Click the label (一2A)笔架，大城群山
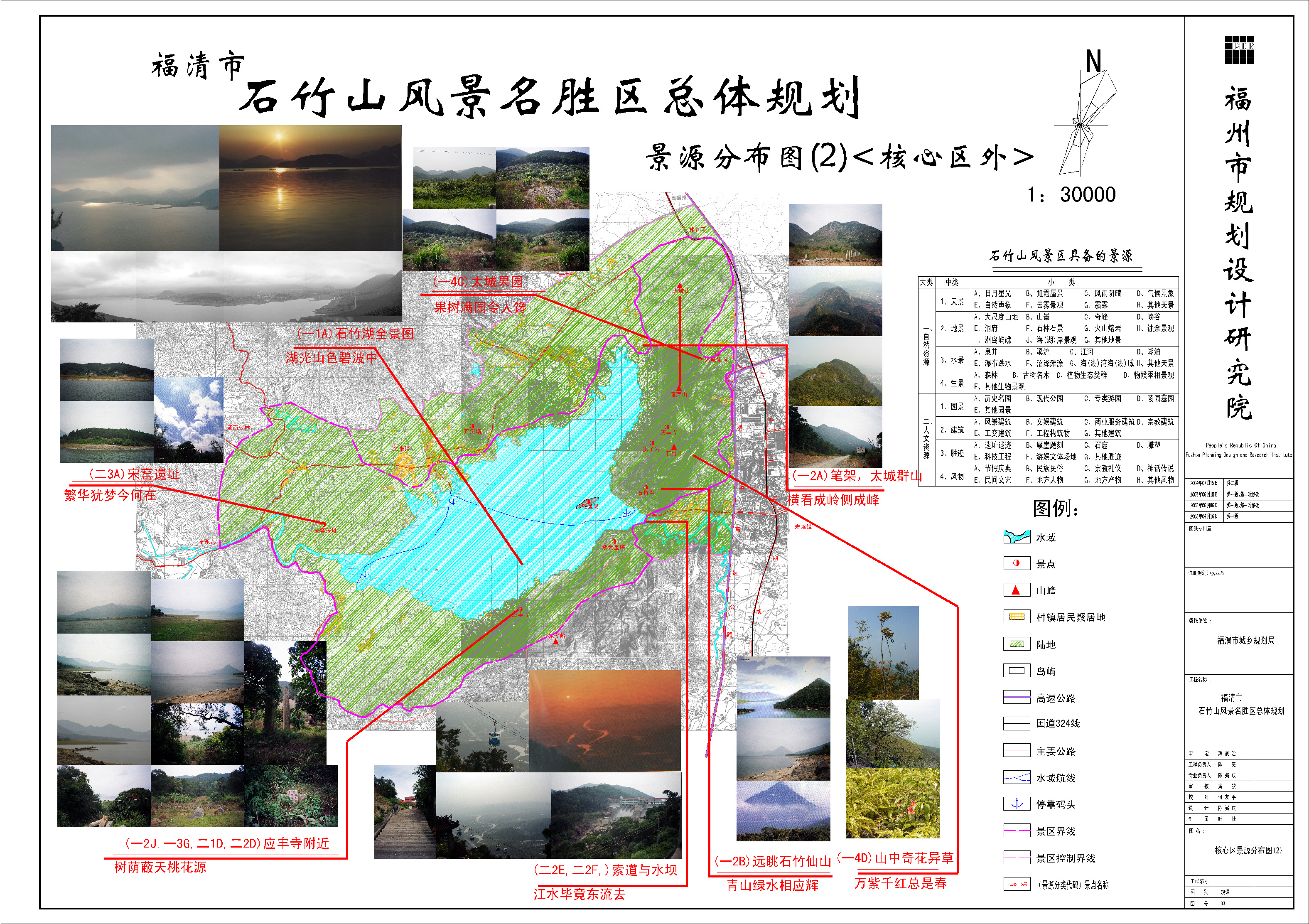 pyautogui.click(x=857, y=476)
